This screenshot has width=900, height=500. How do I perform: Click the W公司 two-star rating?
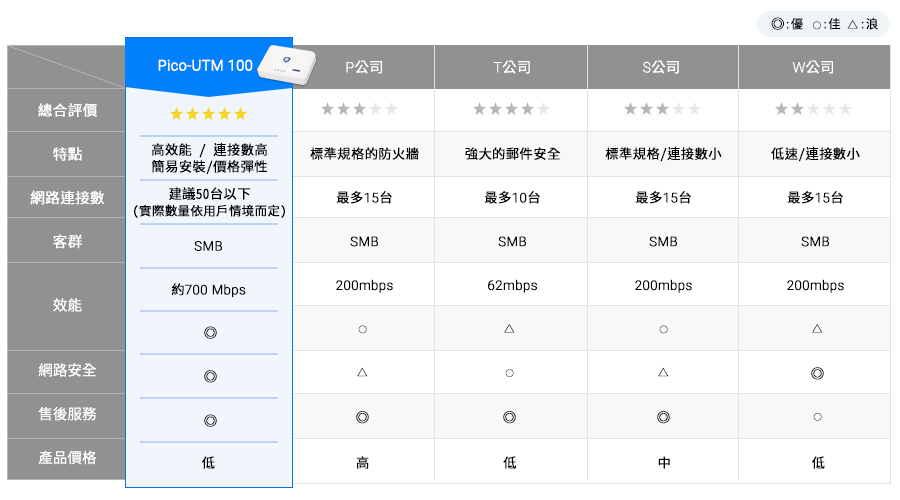point(813,109)
